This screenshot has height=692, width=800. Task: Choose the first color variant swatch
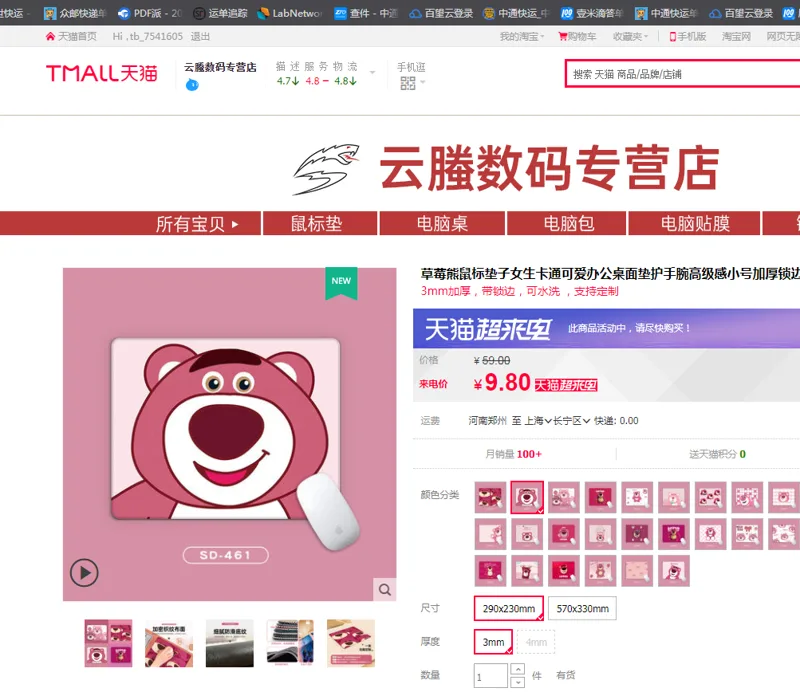tap(490, 497)
